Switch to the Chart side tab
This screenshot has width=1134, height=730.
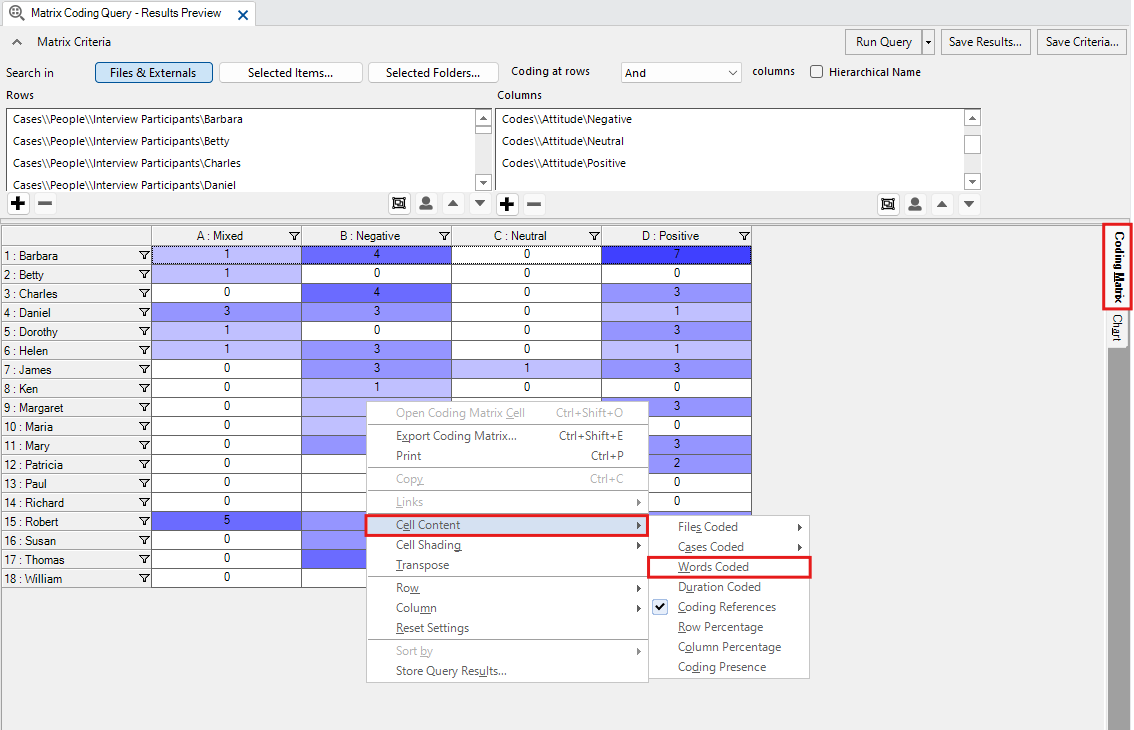[x=1117, y=328]
